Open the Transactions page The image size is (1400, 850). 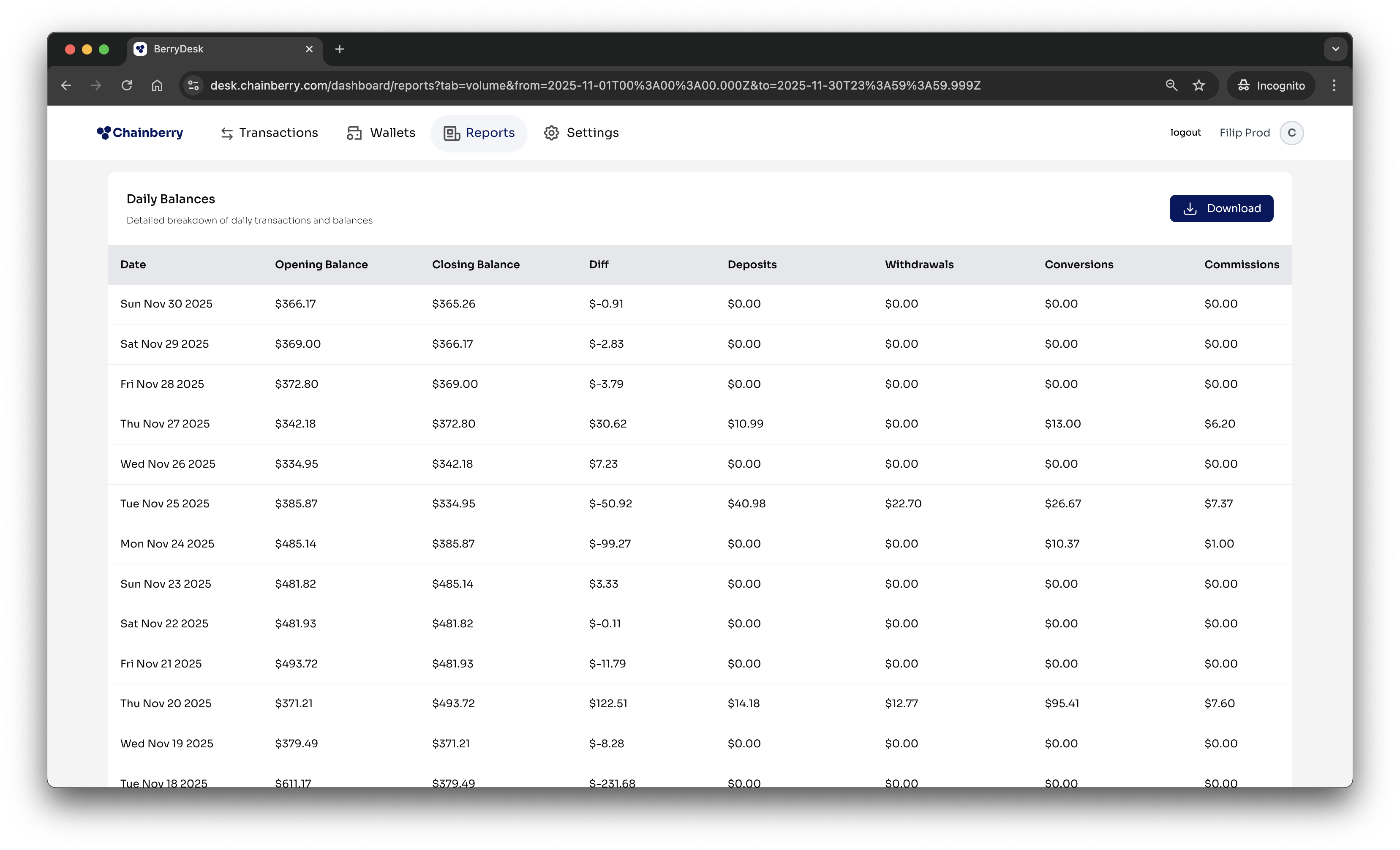pyautogui.click(x=270, y=133)
